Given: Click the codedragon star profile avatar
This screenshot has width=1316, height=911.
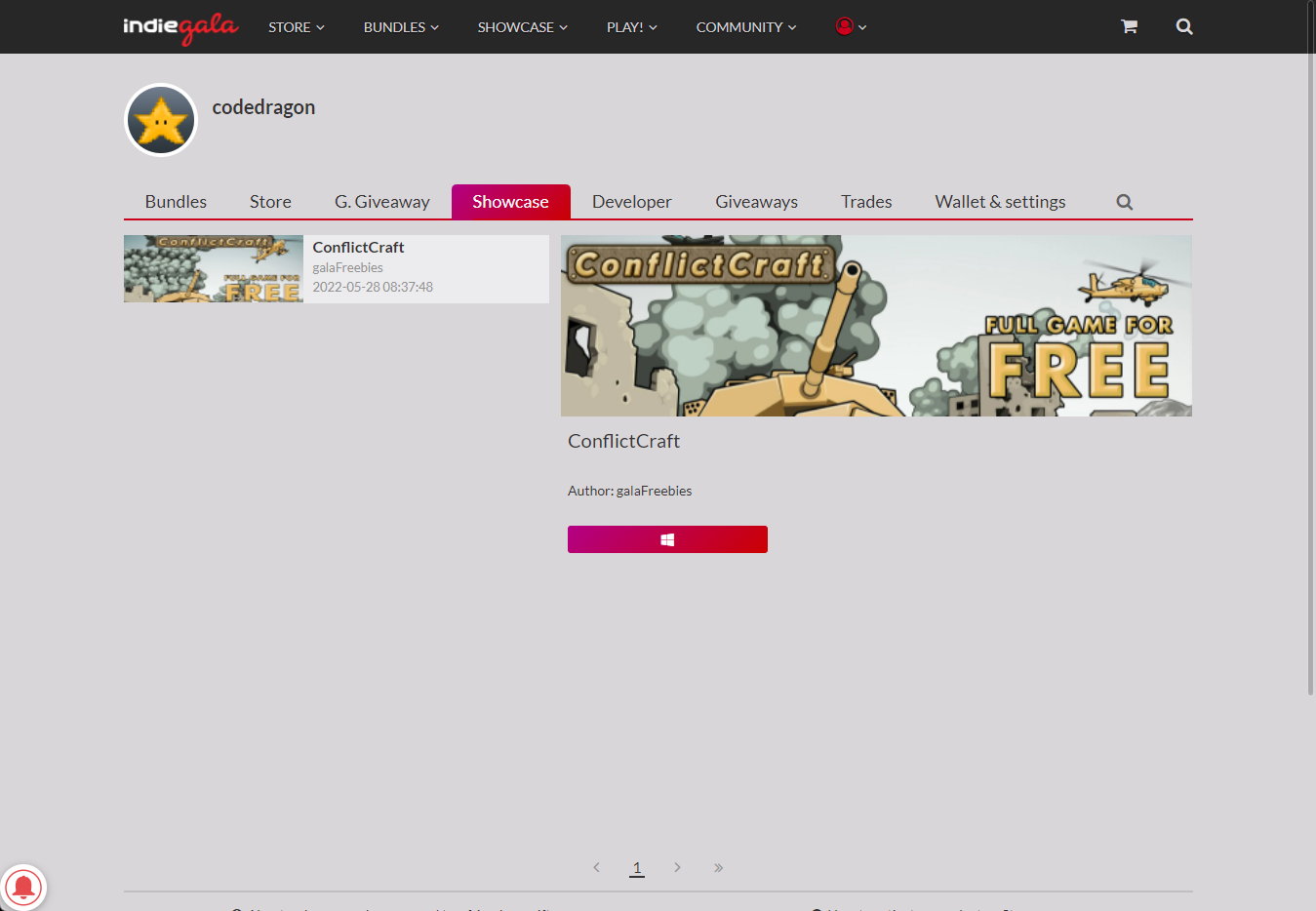Looking at the screenshot, I should [161, 120].
